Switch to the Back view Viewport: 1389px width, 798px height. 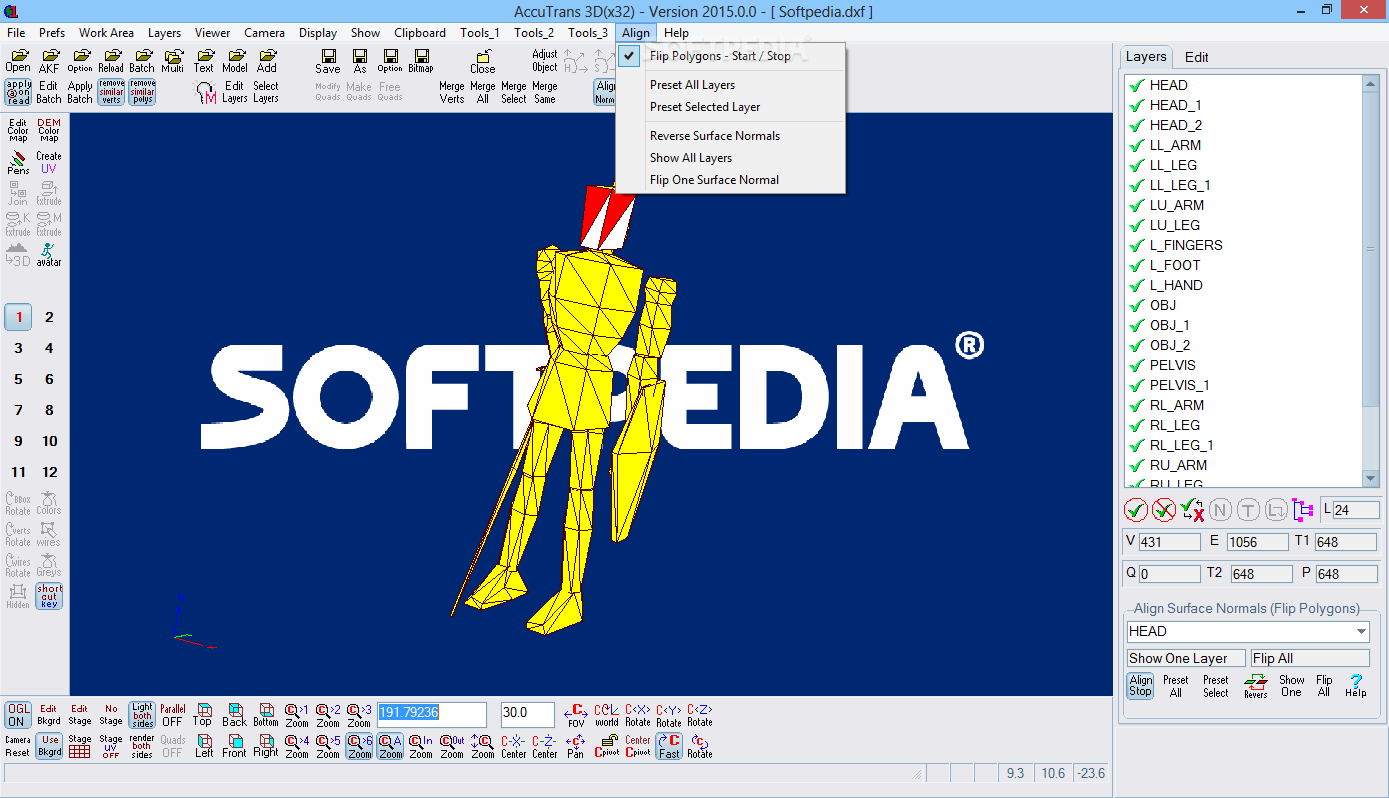234,714
